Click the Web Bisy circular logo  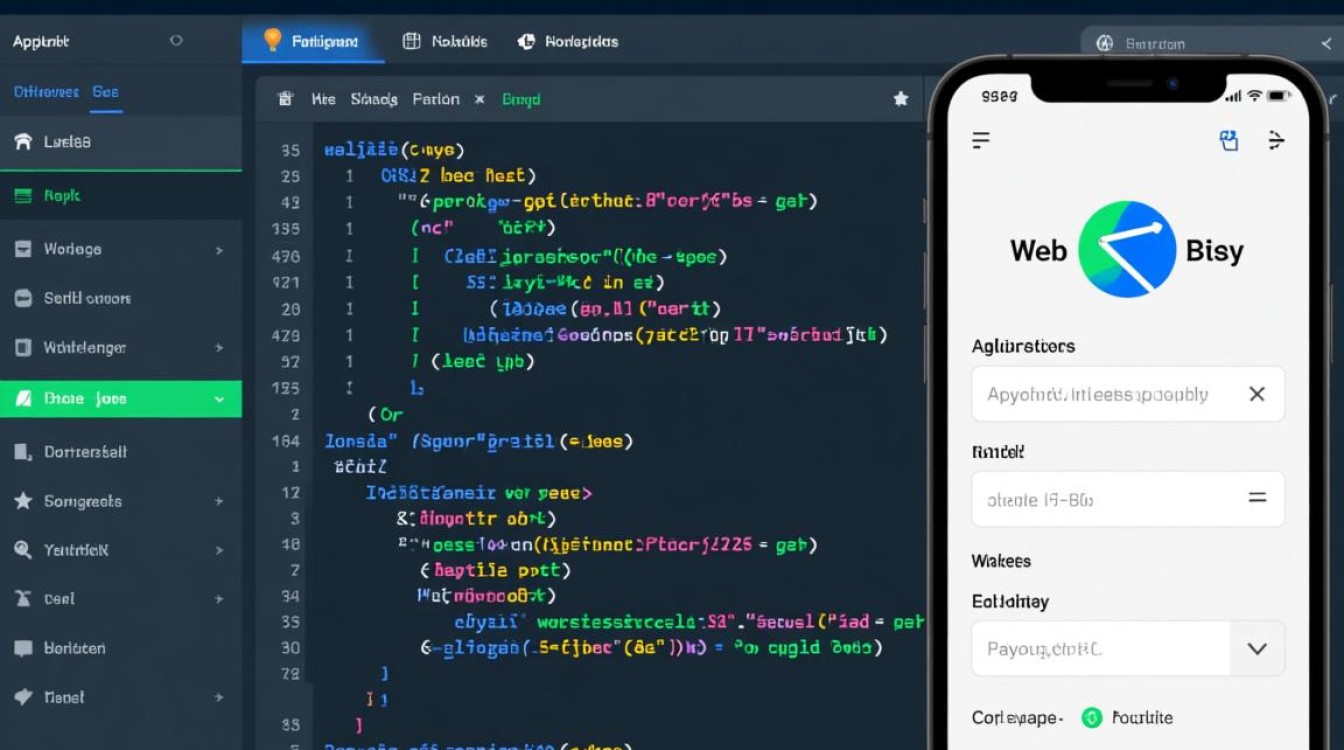pos(1127,249)
